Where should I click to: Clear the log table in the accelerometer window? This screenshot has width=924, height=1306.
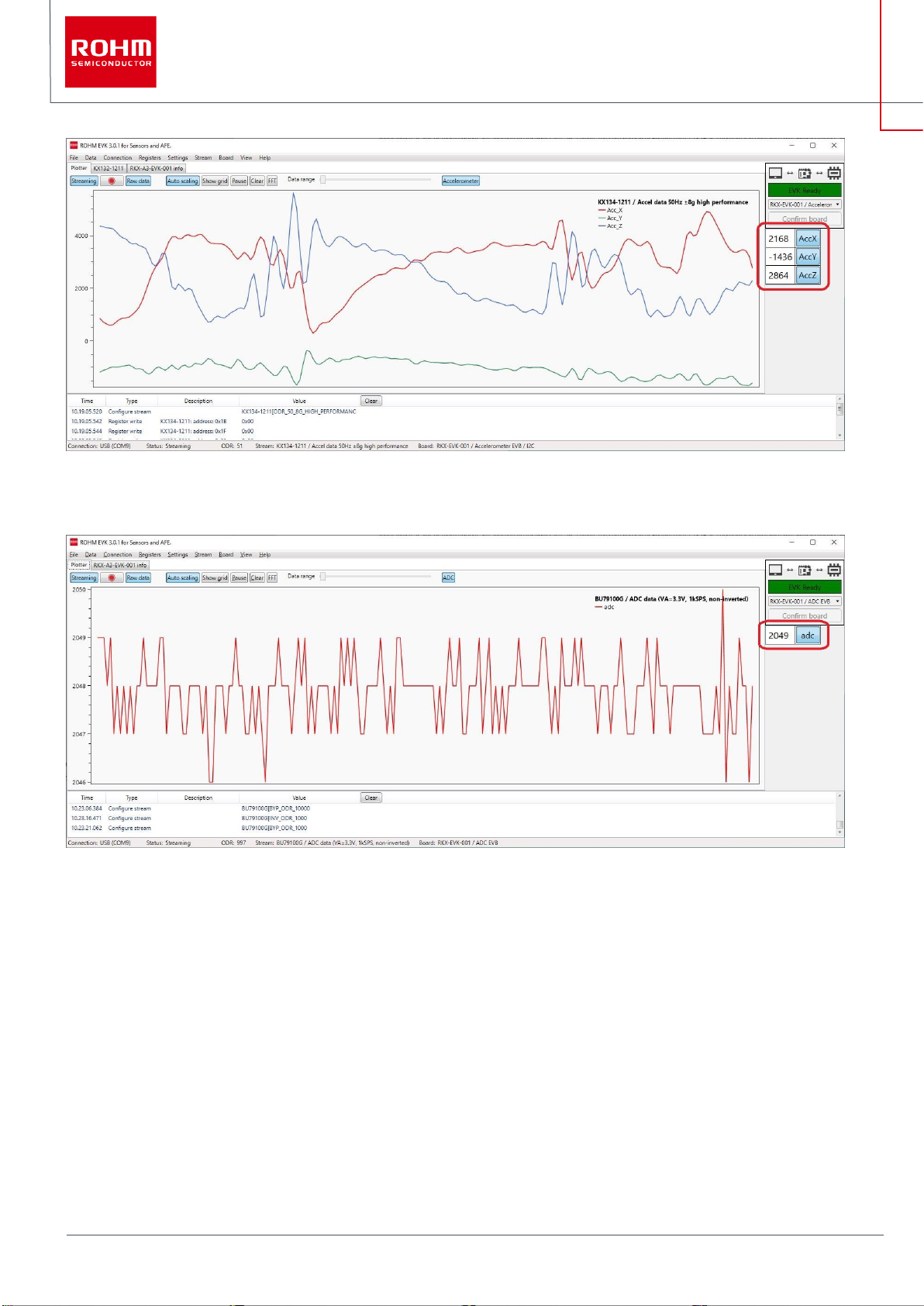[371, 401]
